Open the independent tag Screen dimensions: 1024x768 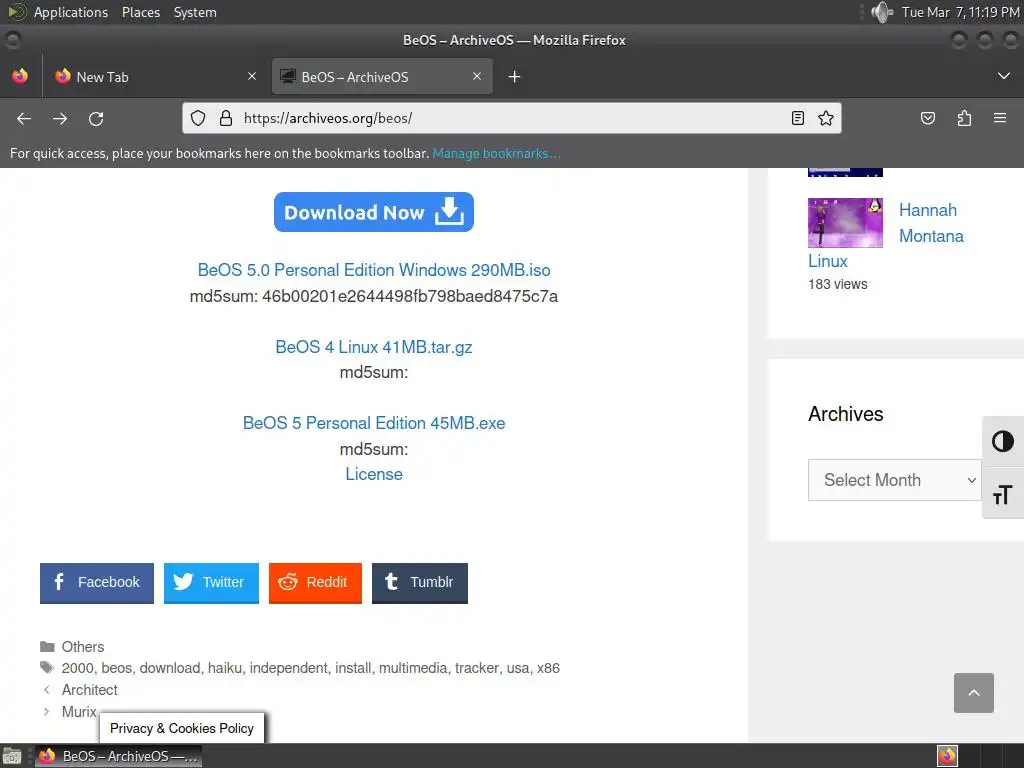click(289, 668)
